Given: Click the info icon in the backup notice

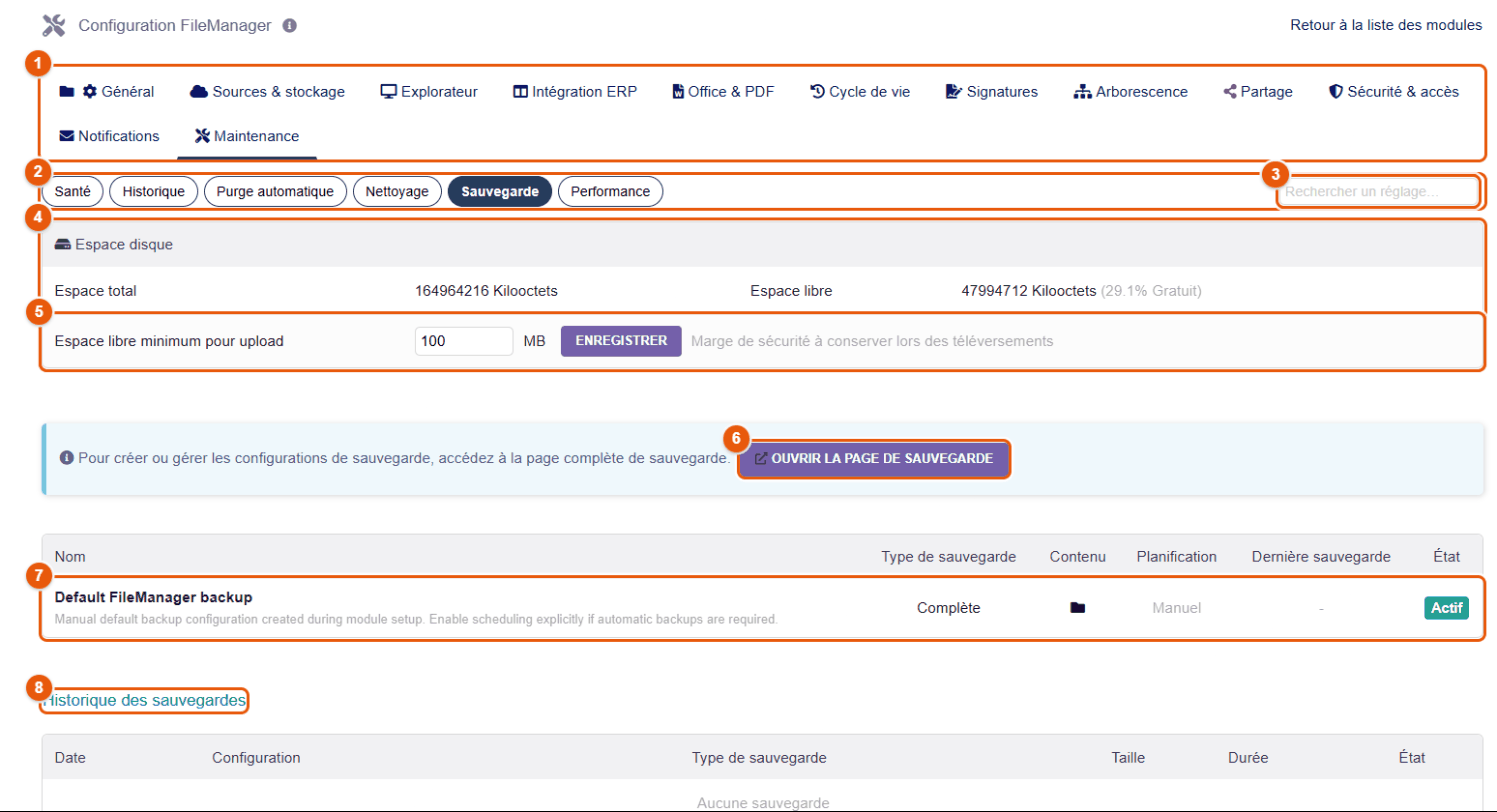Looking at the screenshot, I should [67, 458].
